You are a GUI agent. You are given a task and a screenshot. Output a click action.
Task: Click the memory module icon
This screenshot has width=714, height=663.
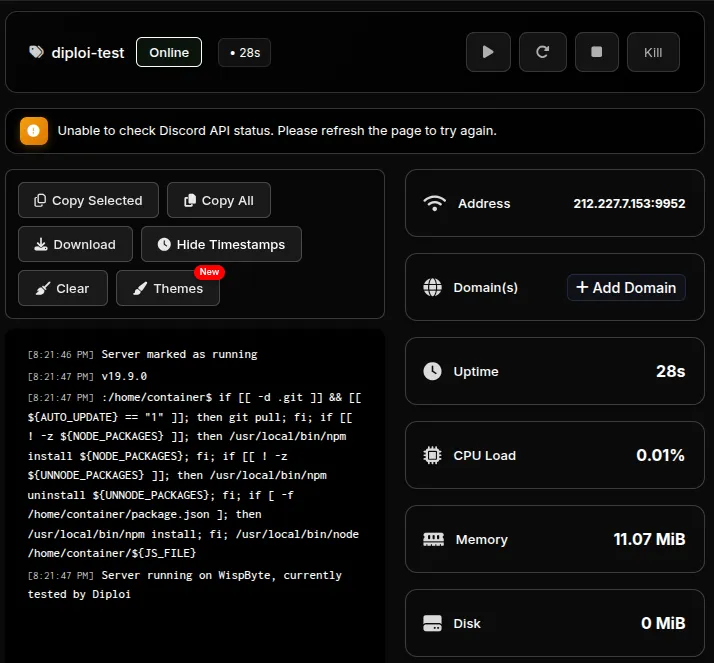[x=433, y=539]
